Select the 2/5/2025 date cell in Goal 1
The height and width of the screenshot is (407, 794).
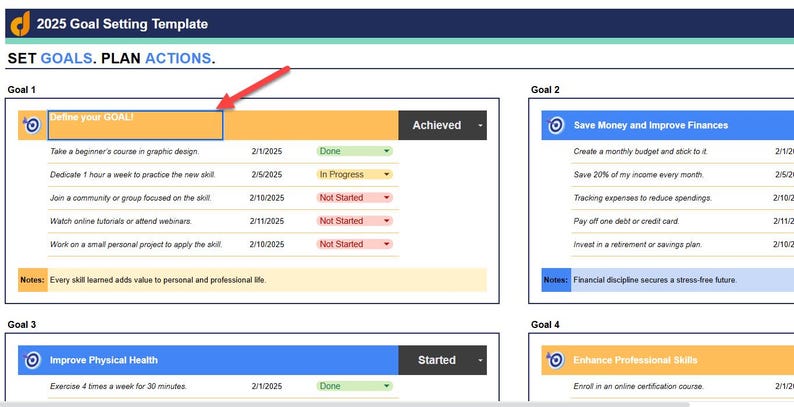click(x=267, y=174)
